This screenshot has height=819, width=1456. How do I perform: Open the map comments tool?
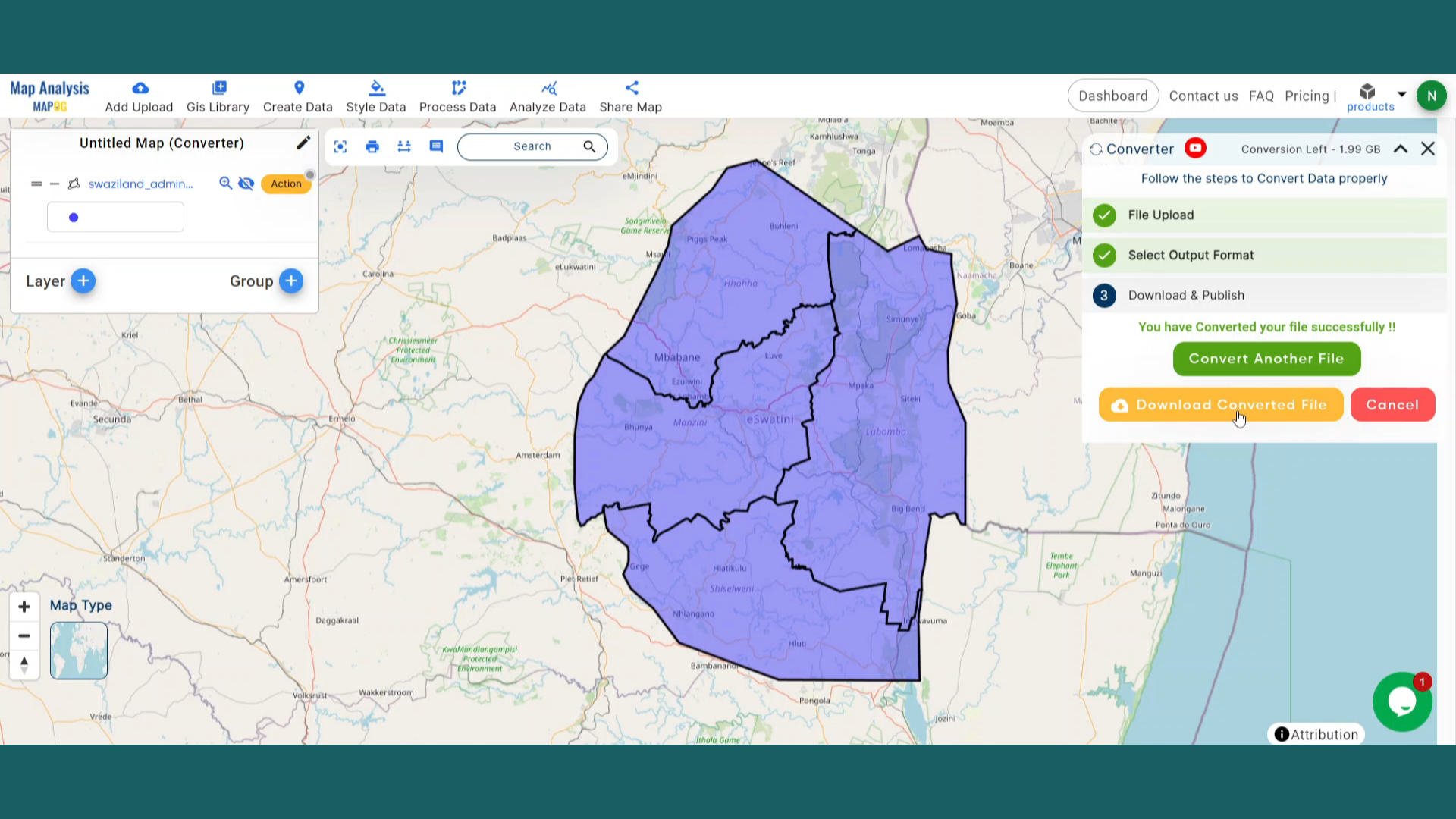[x=435, y=146]
